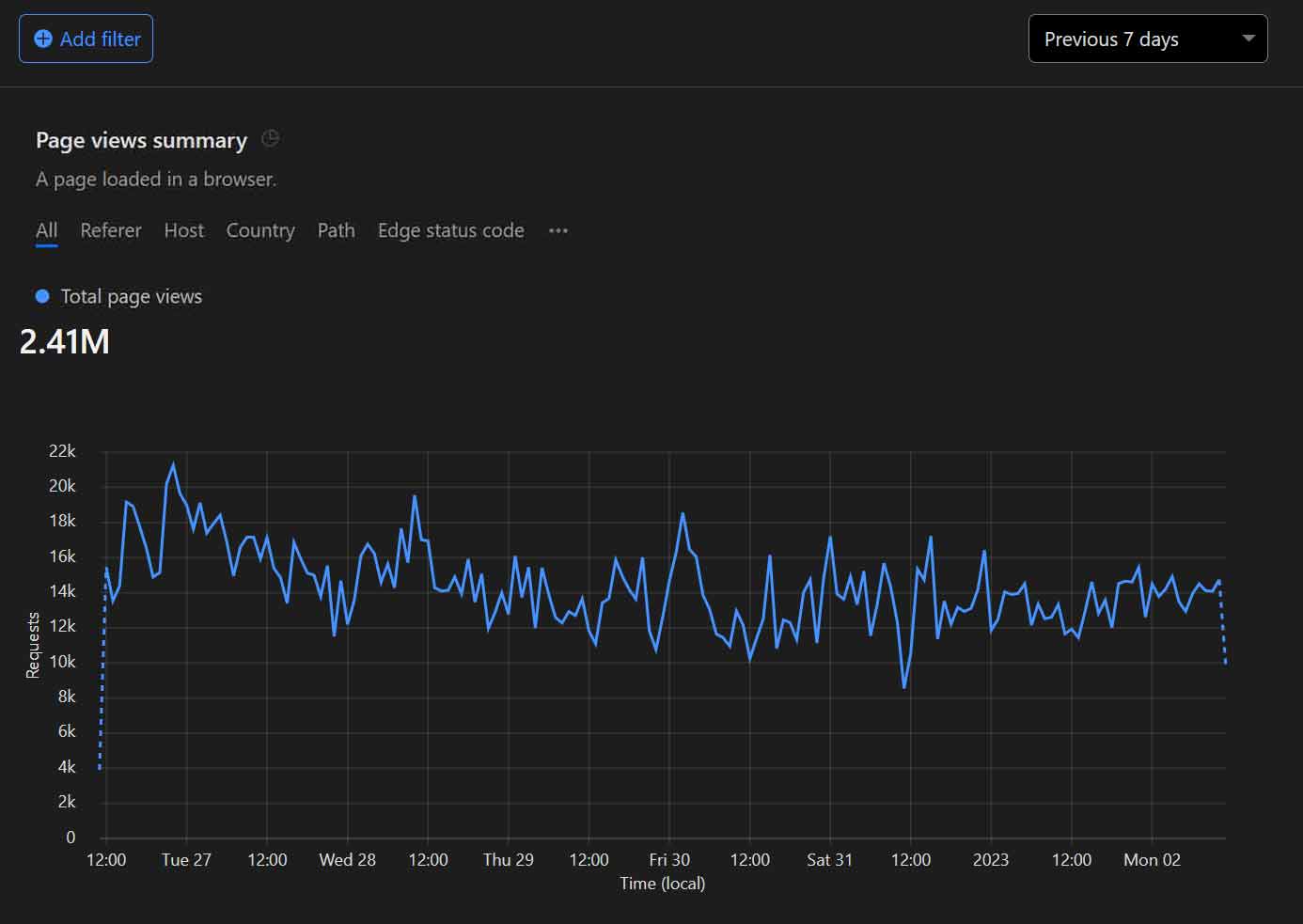Click the Page views summary heading
The width and height of the screenshot is (1303, 924).
coord(141,140)
